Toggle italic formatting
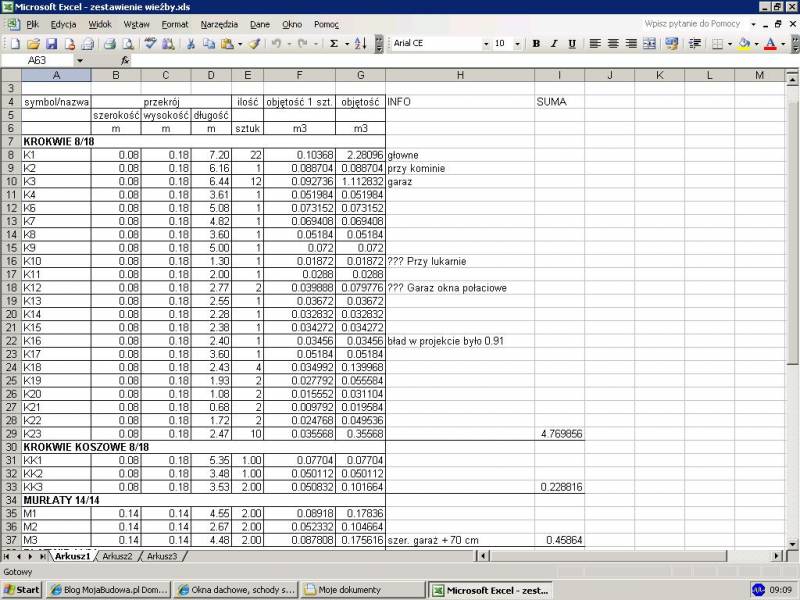This screenshot has width=800, height=600. click(554, 44)
